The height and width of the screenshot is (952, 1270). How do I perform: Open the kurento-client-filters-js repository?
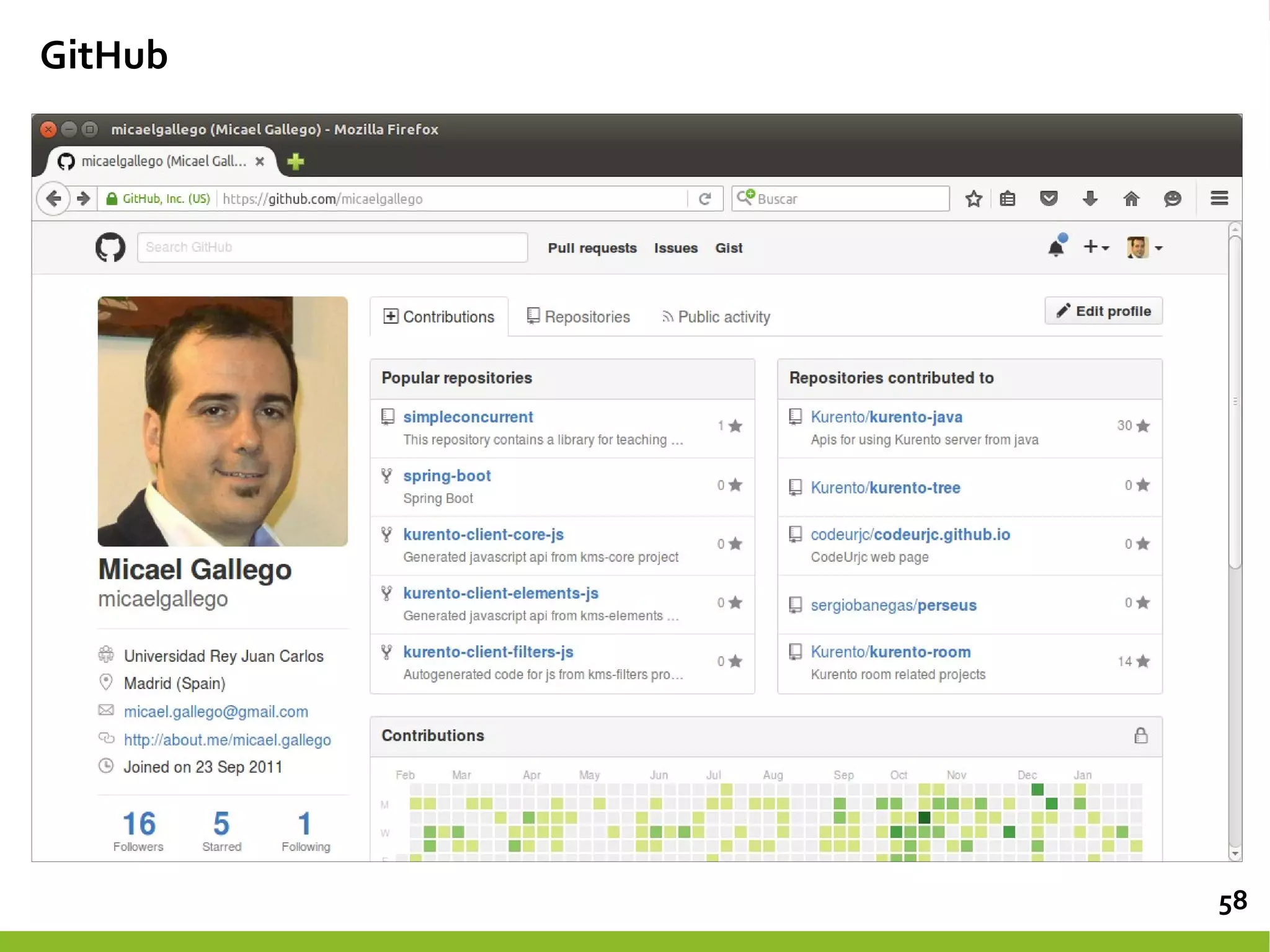(489, 652)
